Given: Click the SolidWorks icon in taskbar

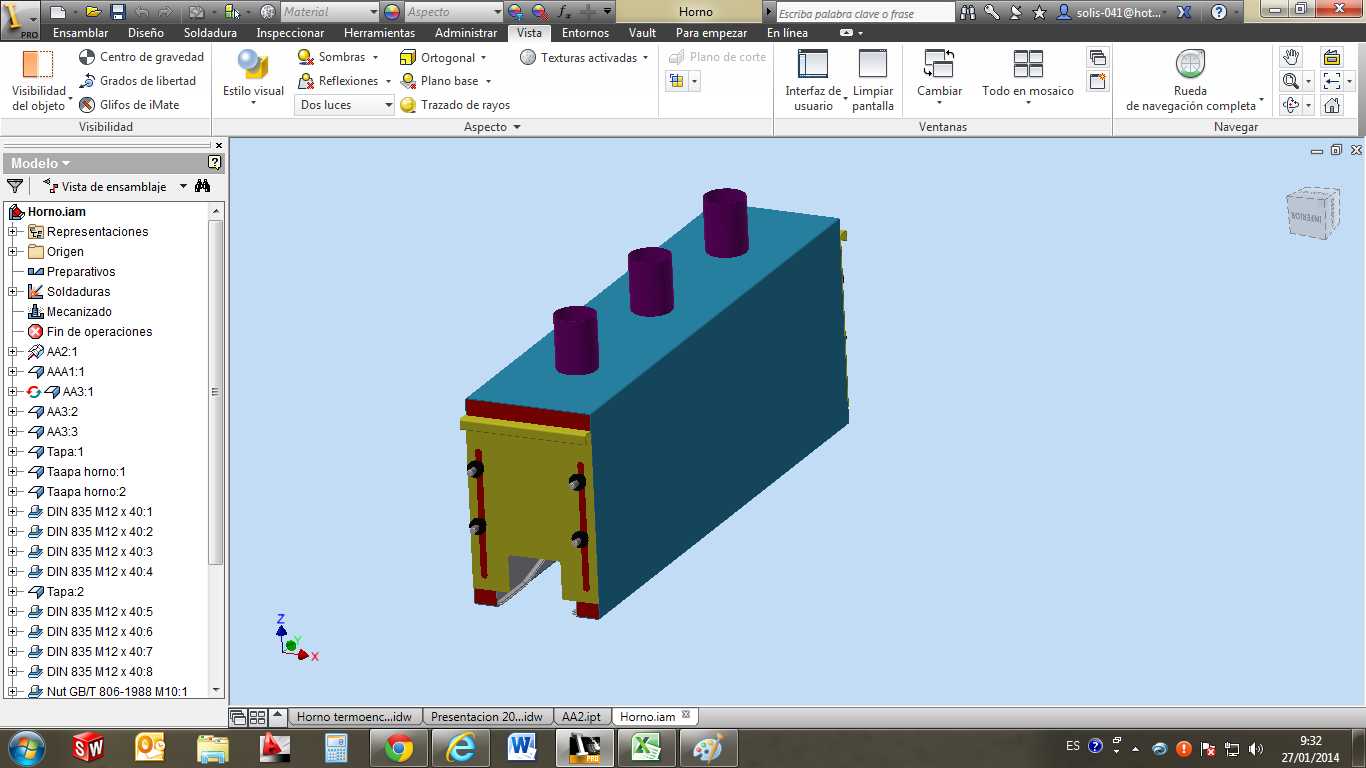Looking at the screenshot, I should pyautogui.click(x=89, y=748).
